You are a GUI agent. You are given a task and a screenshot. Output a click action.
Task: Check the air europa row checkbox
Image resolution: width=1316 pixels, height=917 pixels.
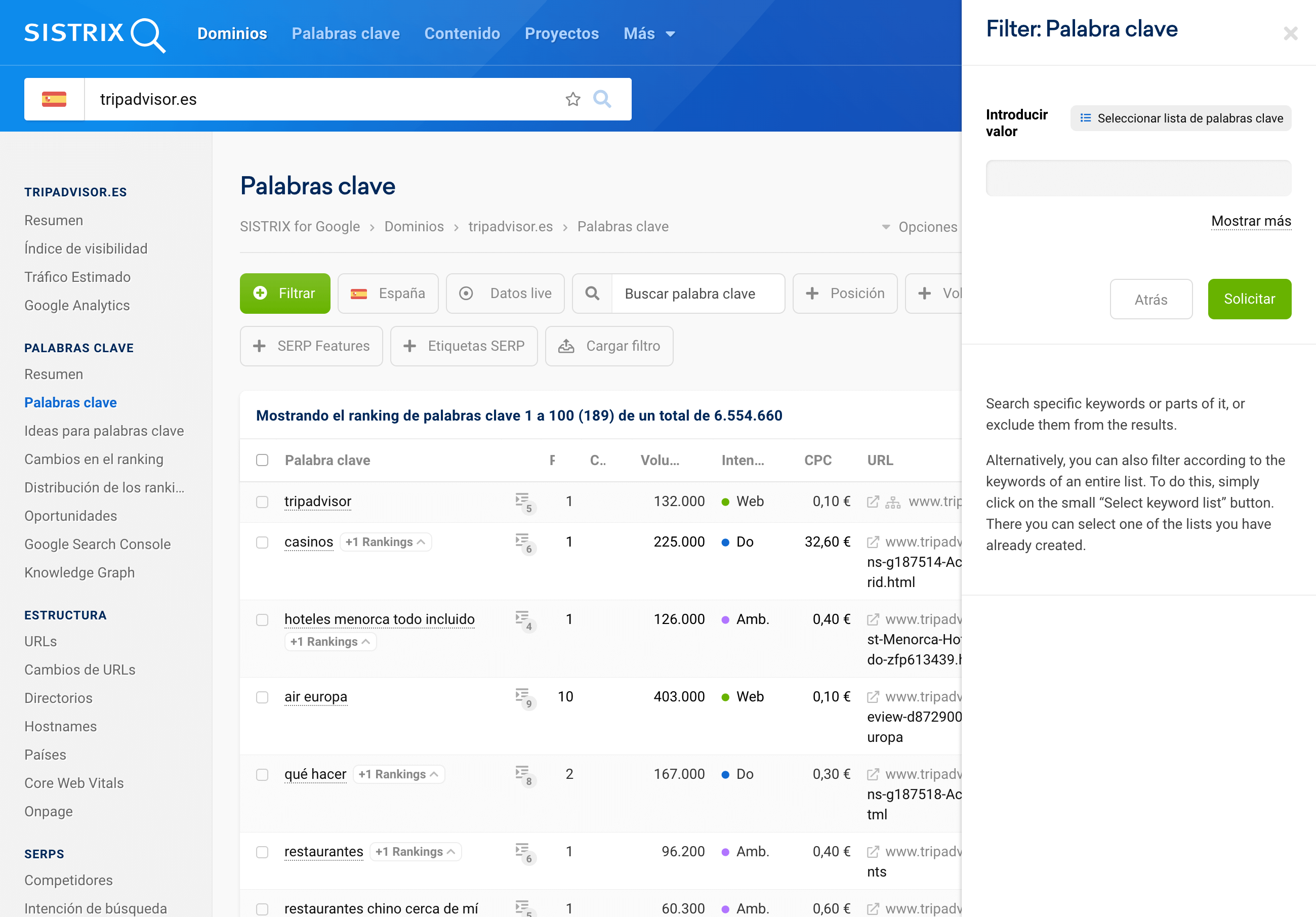tap(262, 697)
